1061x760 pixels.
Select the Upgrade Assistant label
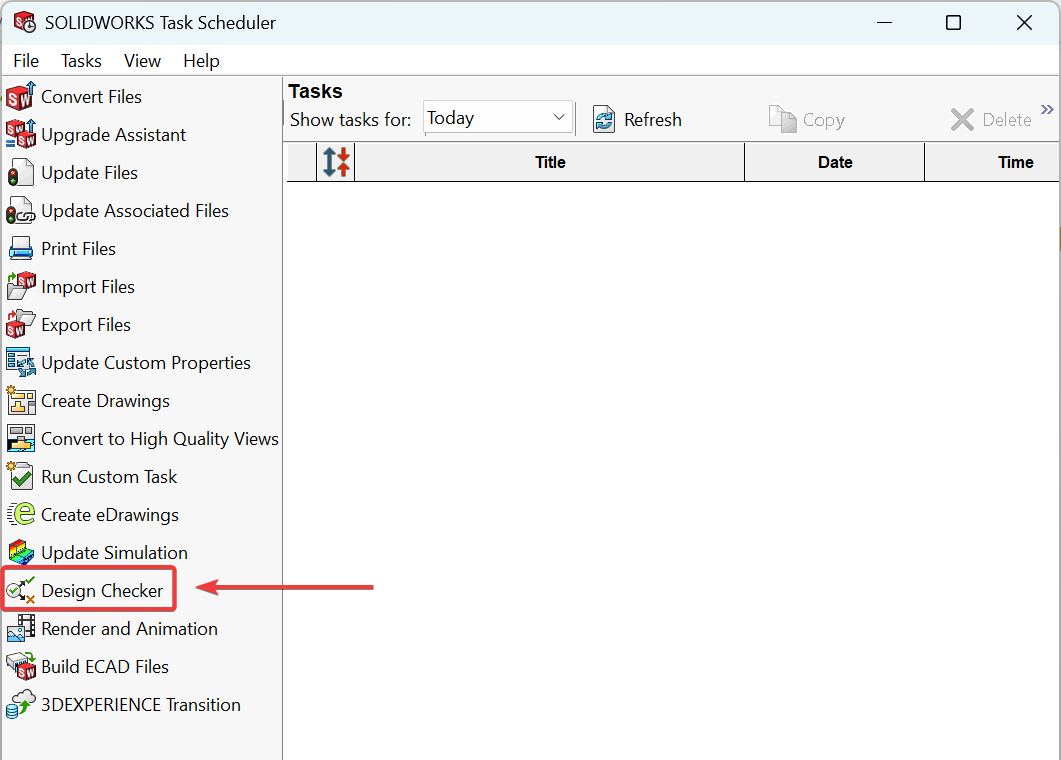tap(114, 135)
